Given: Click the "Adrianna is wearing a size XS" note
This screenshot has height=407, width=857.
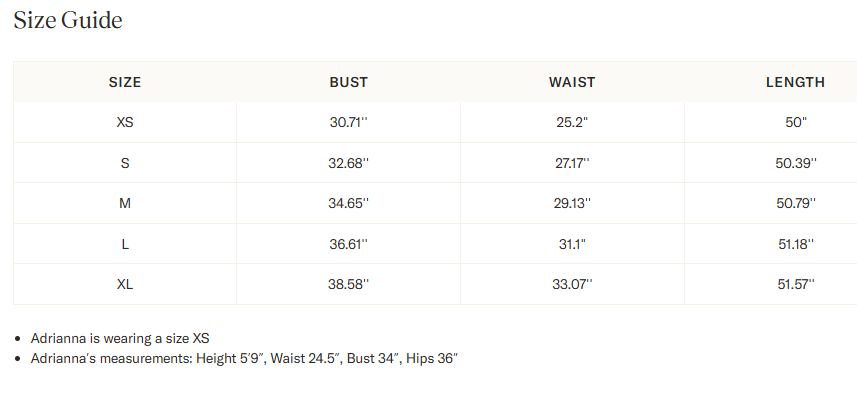Looking at the screenshot, I should (x=120, y=338).
